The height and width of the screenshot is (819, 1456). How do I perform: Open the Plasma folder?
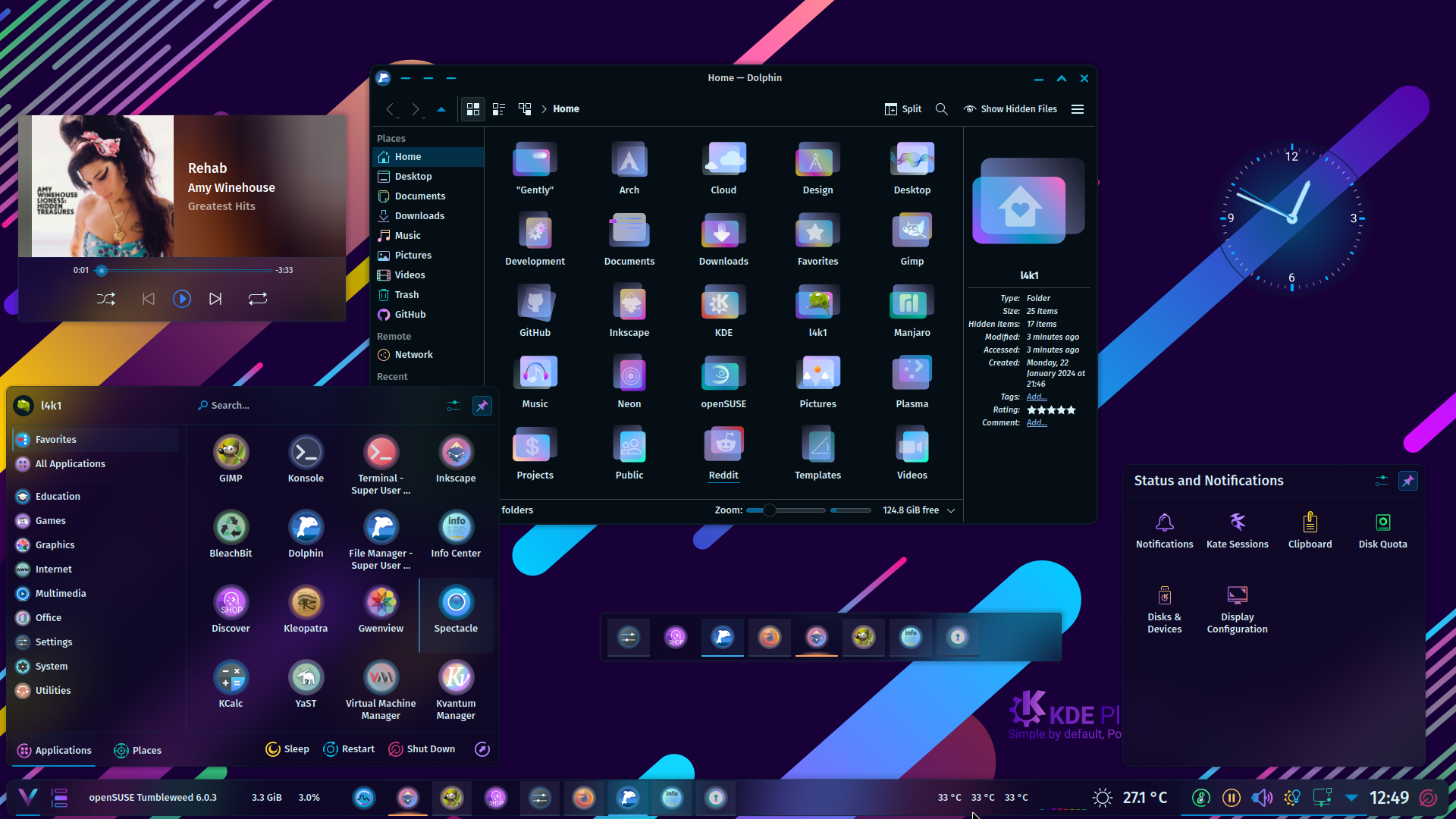coord(912,382)
